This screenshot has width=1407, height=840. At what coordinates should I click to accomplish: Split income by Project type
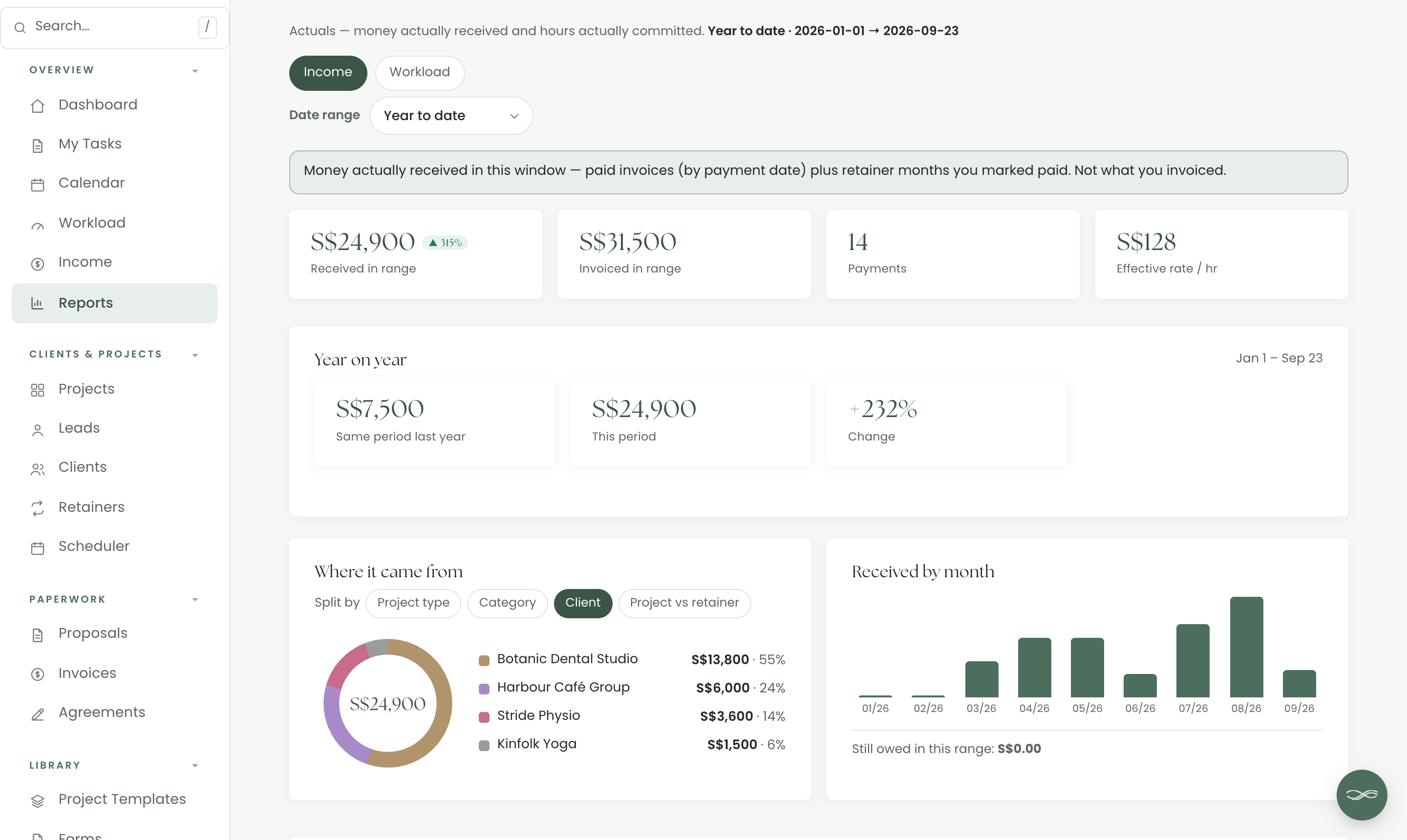pos(413,603)
